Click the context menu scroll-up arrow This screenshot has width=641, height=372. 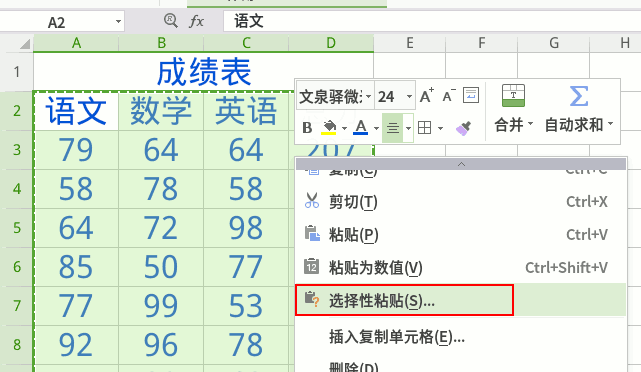461,164
